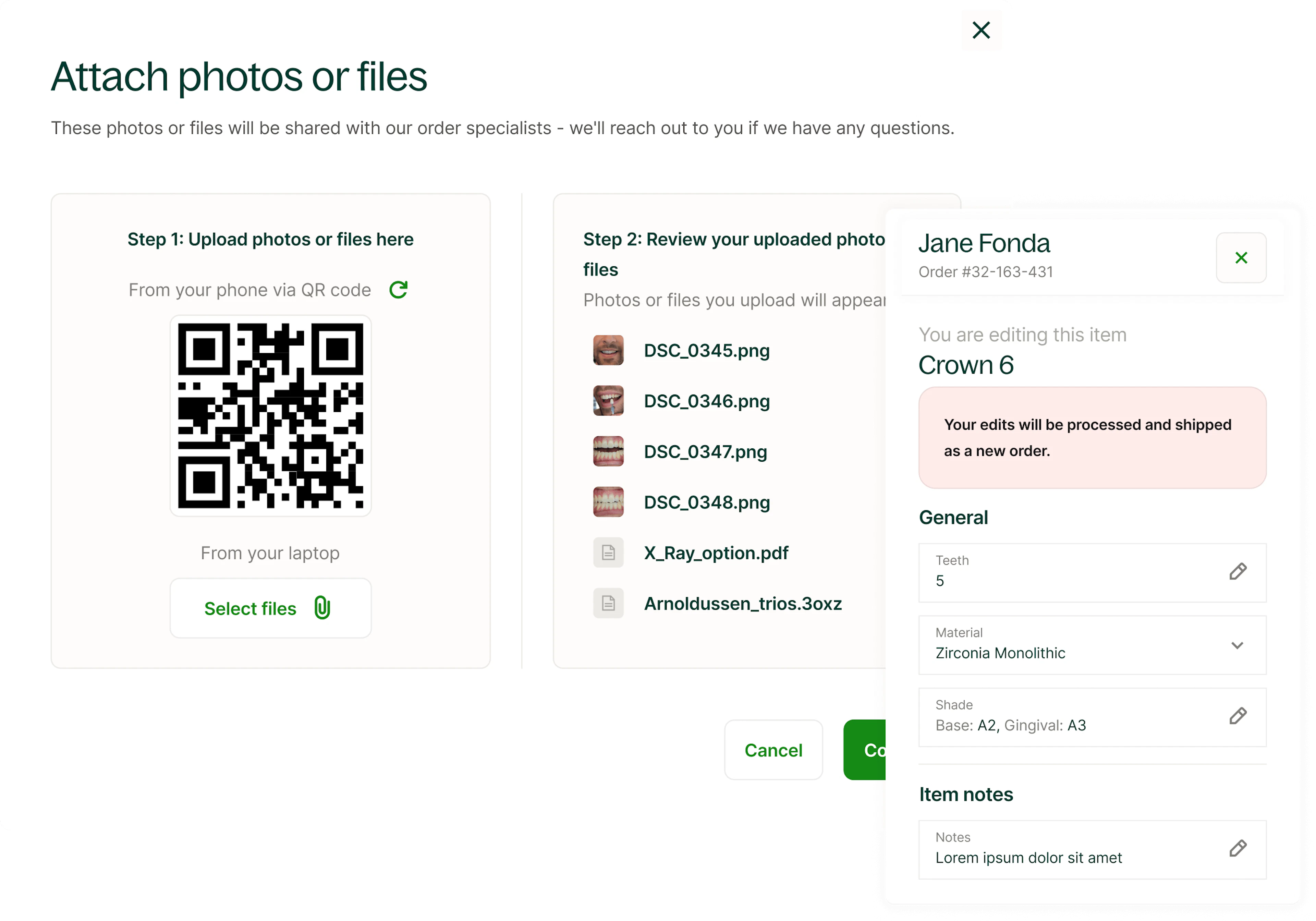
Task: Click the 'From your phone via QR code' label
Action: click(250, 290)
